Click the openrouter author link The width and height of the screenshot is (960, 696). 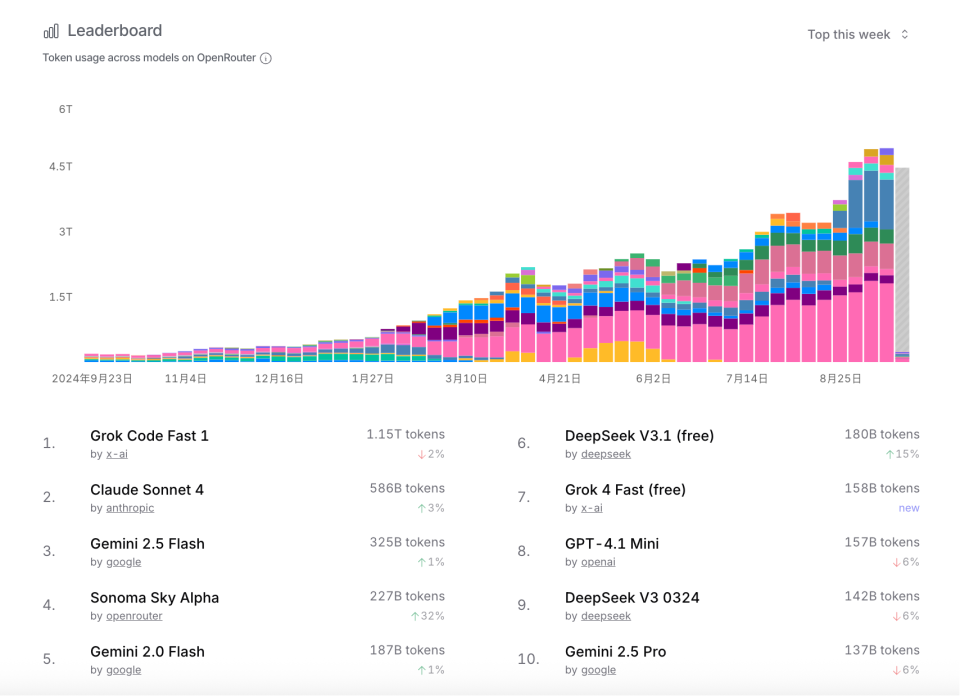(134, 616)
